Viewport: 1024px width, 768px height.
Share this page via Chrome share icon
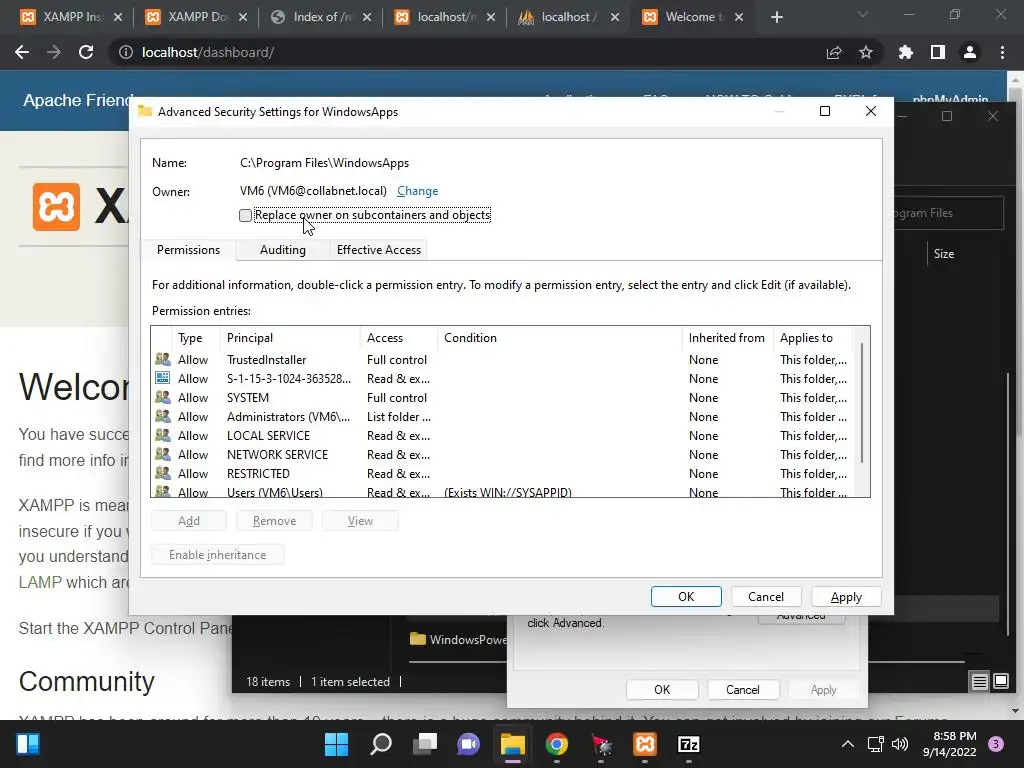(x=834, y=52)
